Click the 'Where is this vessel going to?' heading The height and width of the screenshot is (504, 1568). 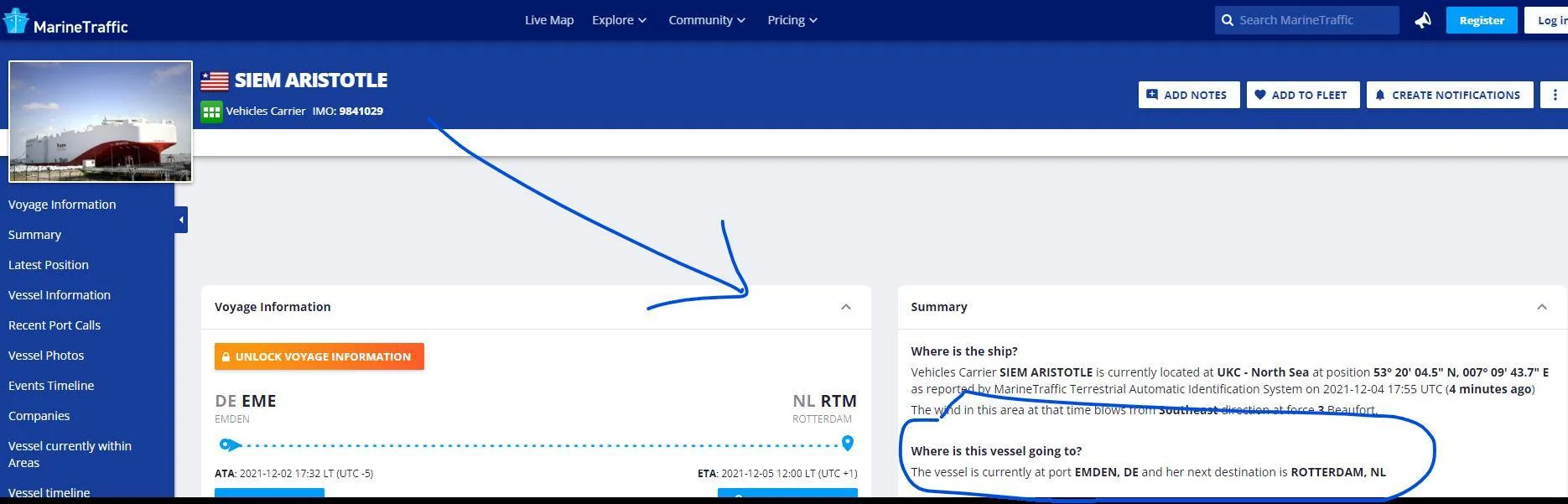[996, 451]
